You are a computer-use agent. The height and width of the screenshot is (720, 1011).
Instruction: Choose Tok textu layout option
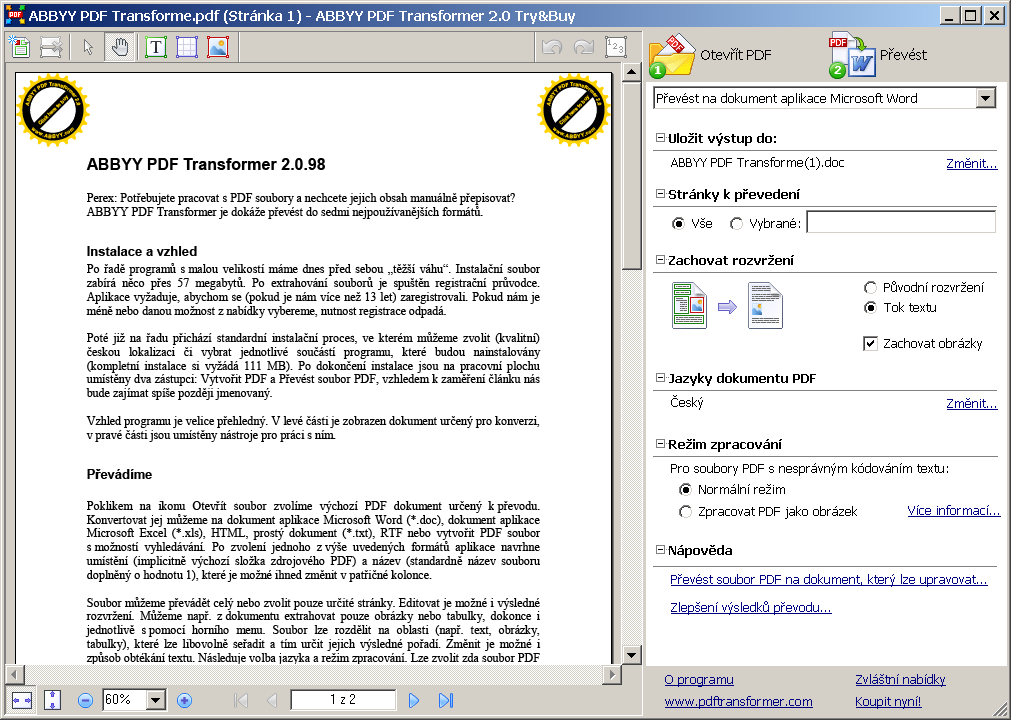[870, 307]
